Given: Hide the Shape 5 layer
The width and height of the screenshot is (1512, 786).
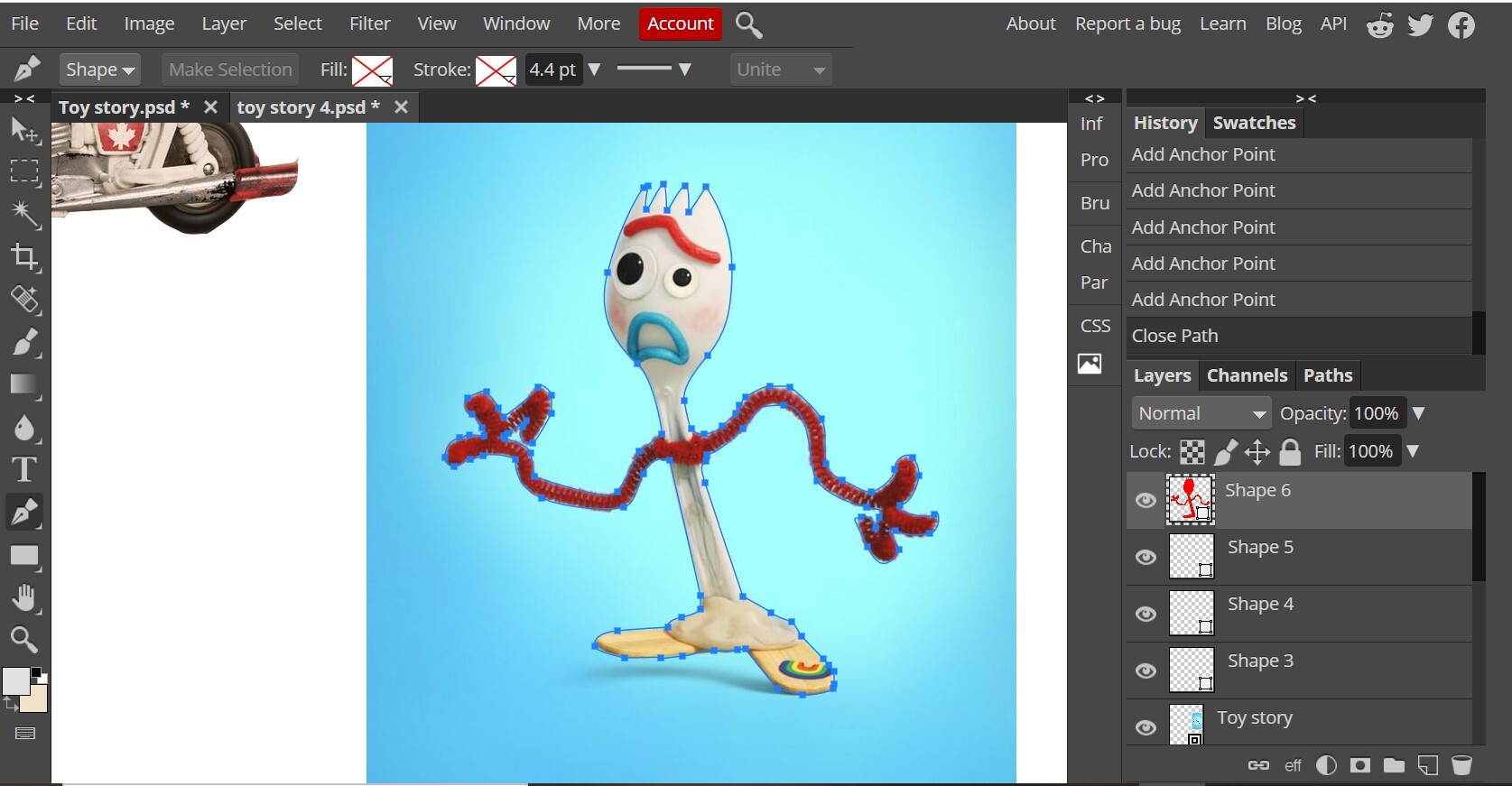Looking at the screenshot, I should pos(1146,557).
